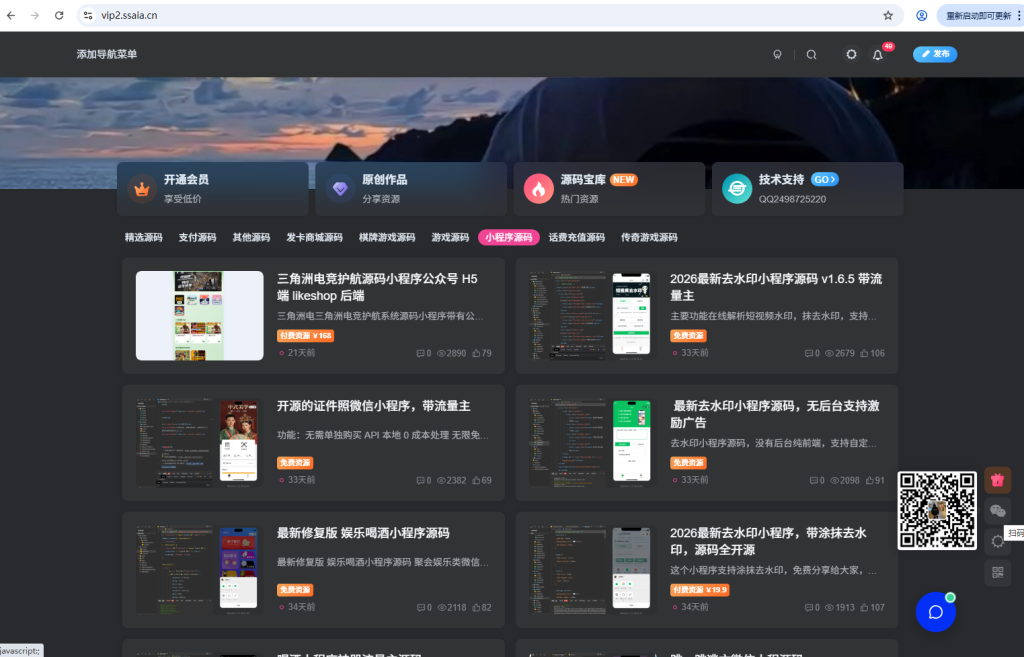Click the comment icon on the ¥19.9 post
This screenshot has width=1024, height=657.
click(x=809, y=607)
